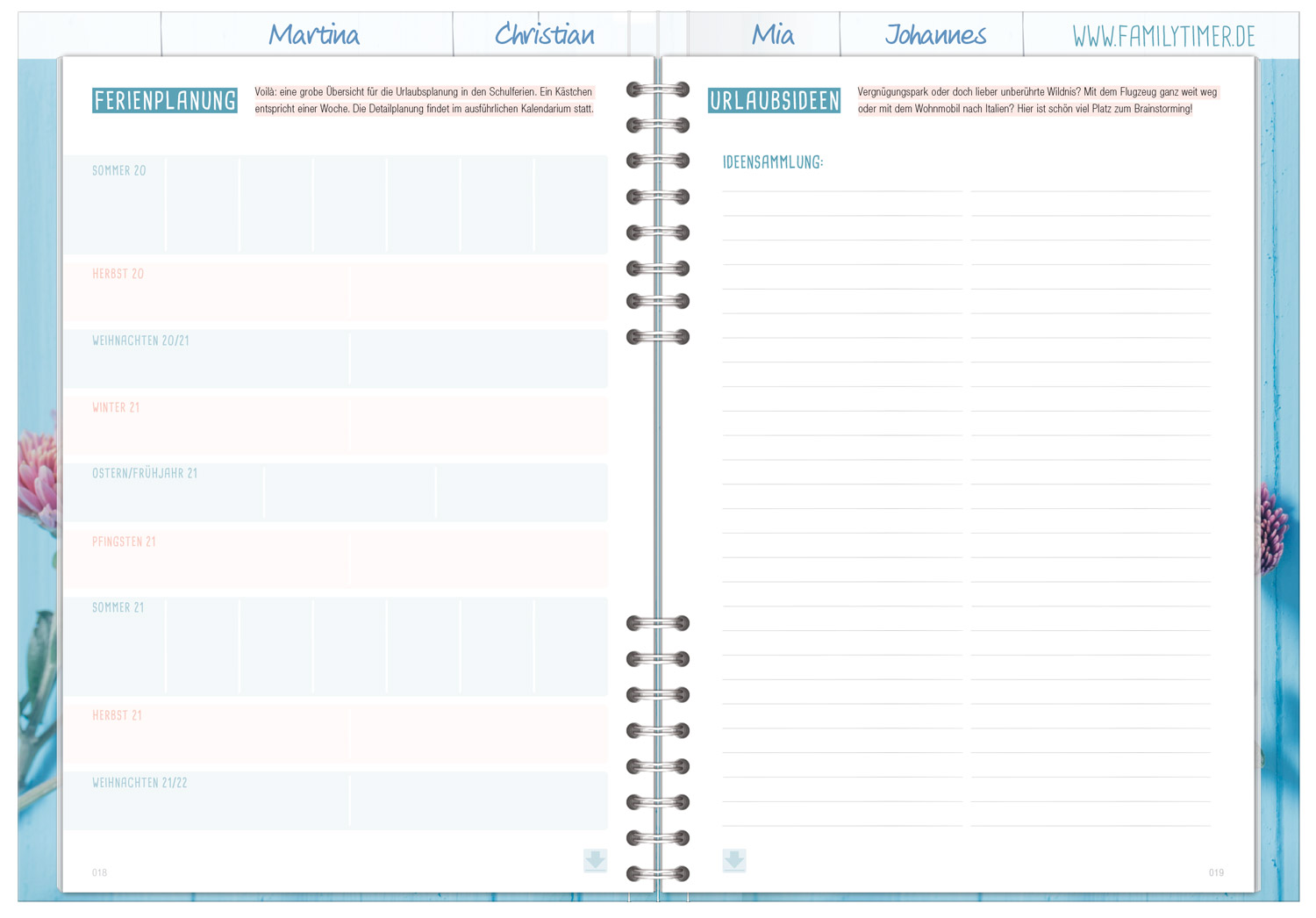This screenshot has width=1316, height=918.
Task: Select the Martina tab
Action: coord(313,35)
